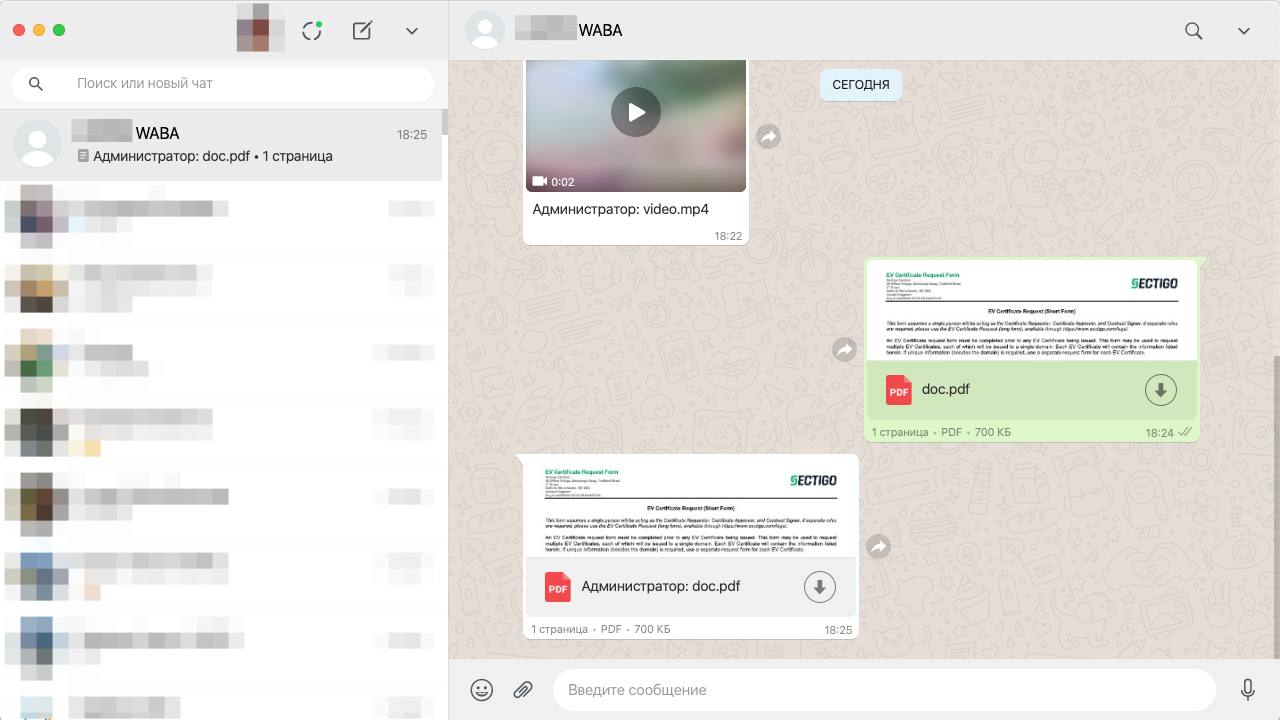Open your profile avatar in the sidebar header

(261, 28)
